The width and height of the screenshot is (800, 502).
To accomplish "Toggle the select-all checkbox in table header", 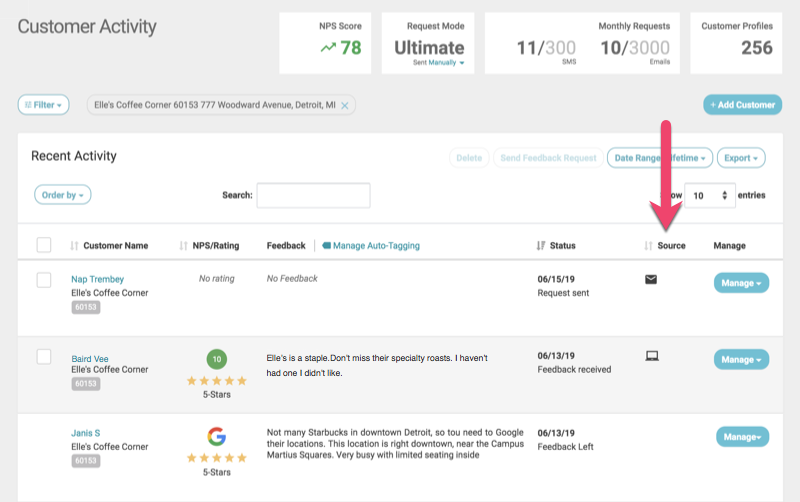I will click(x=44, y=245).
